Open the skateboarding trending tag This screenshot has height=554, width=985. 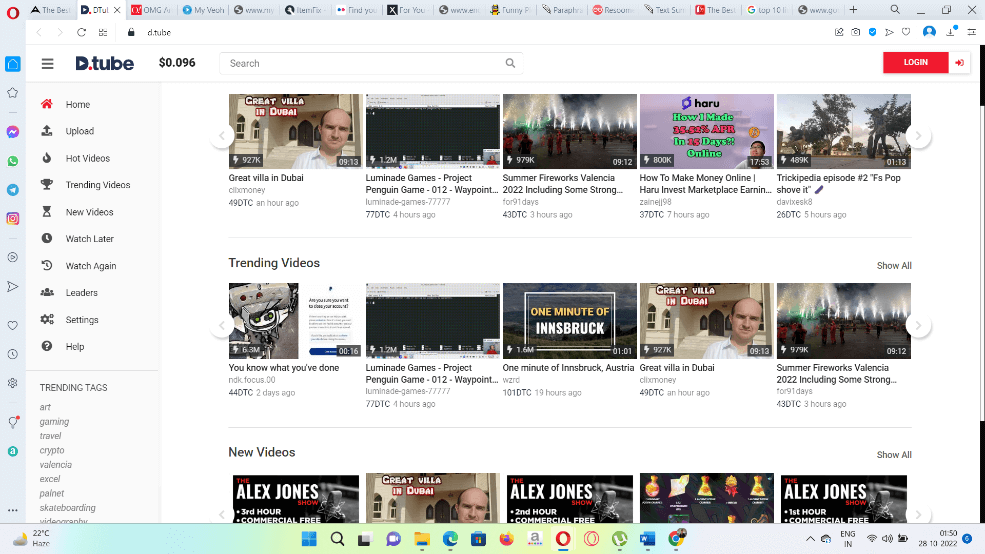pyautogui.click(x=68, y=508)
